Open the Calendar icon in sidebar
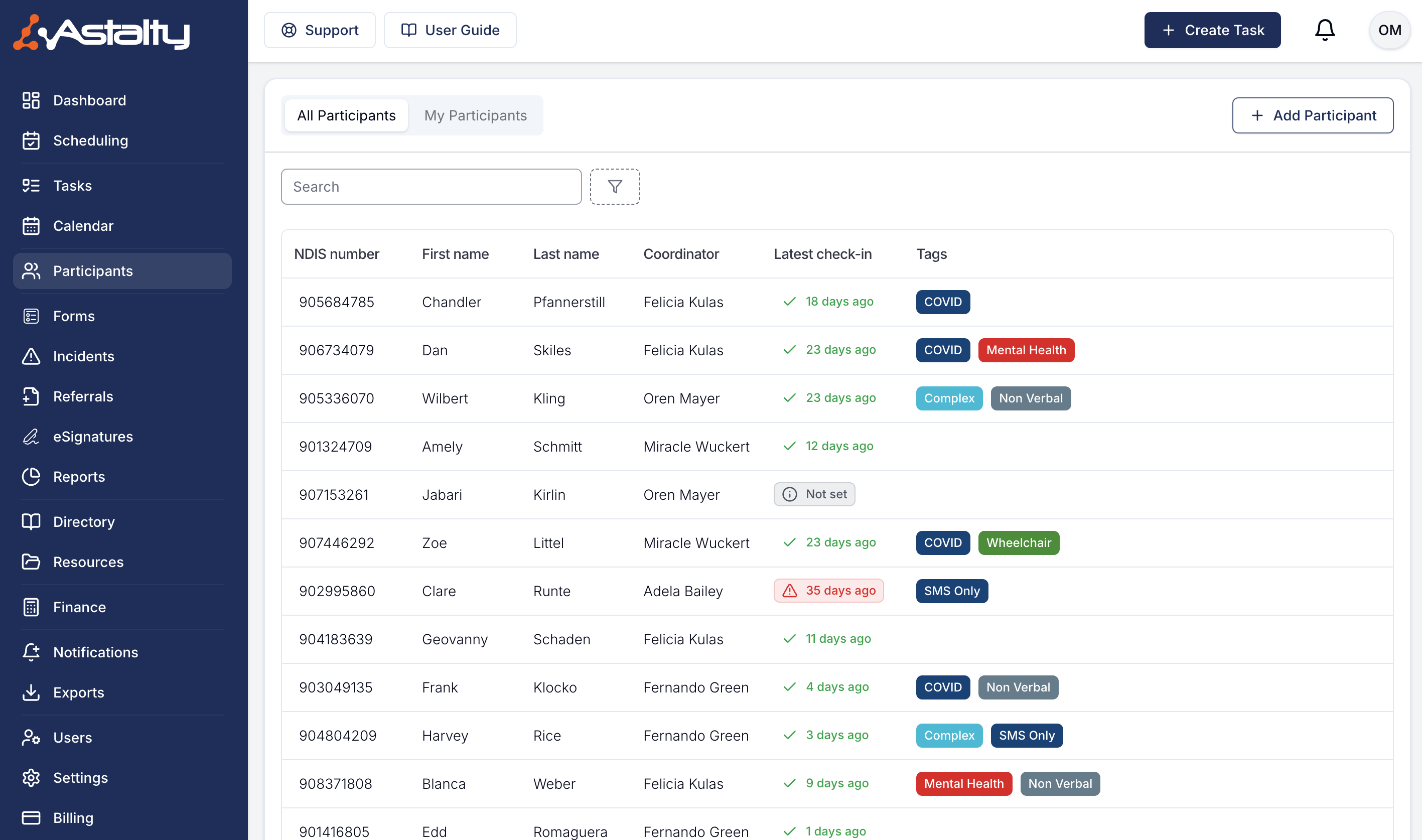 pos(31,226)
